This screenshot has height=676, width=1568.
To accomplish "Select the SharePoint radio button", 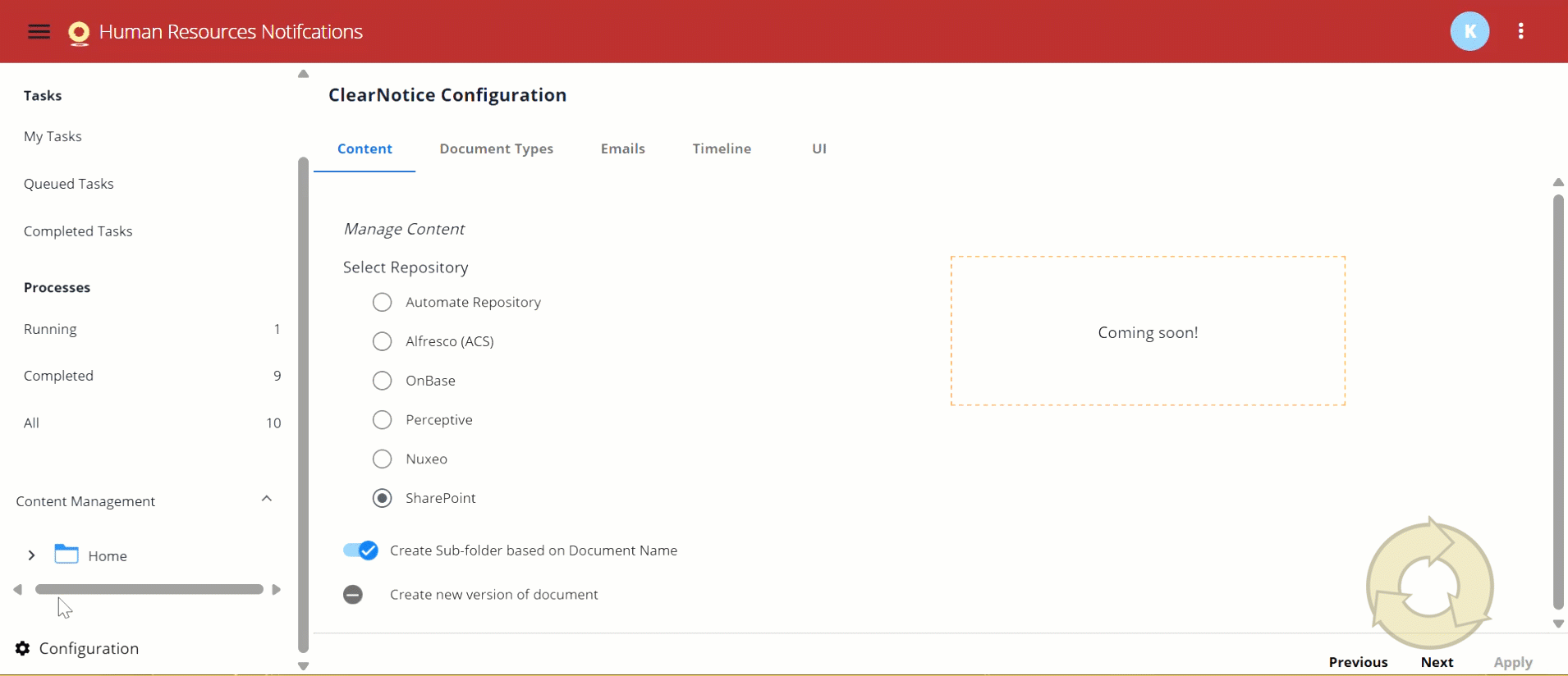I will click(x=382, y=498).
